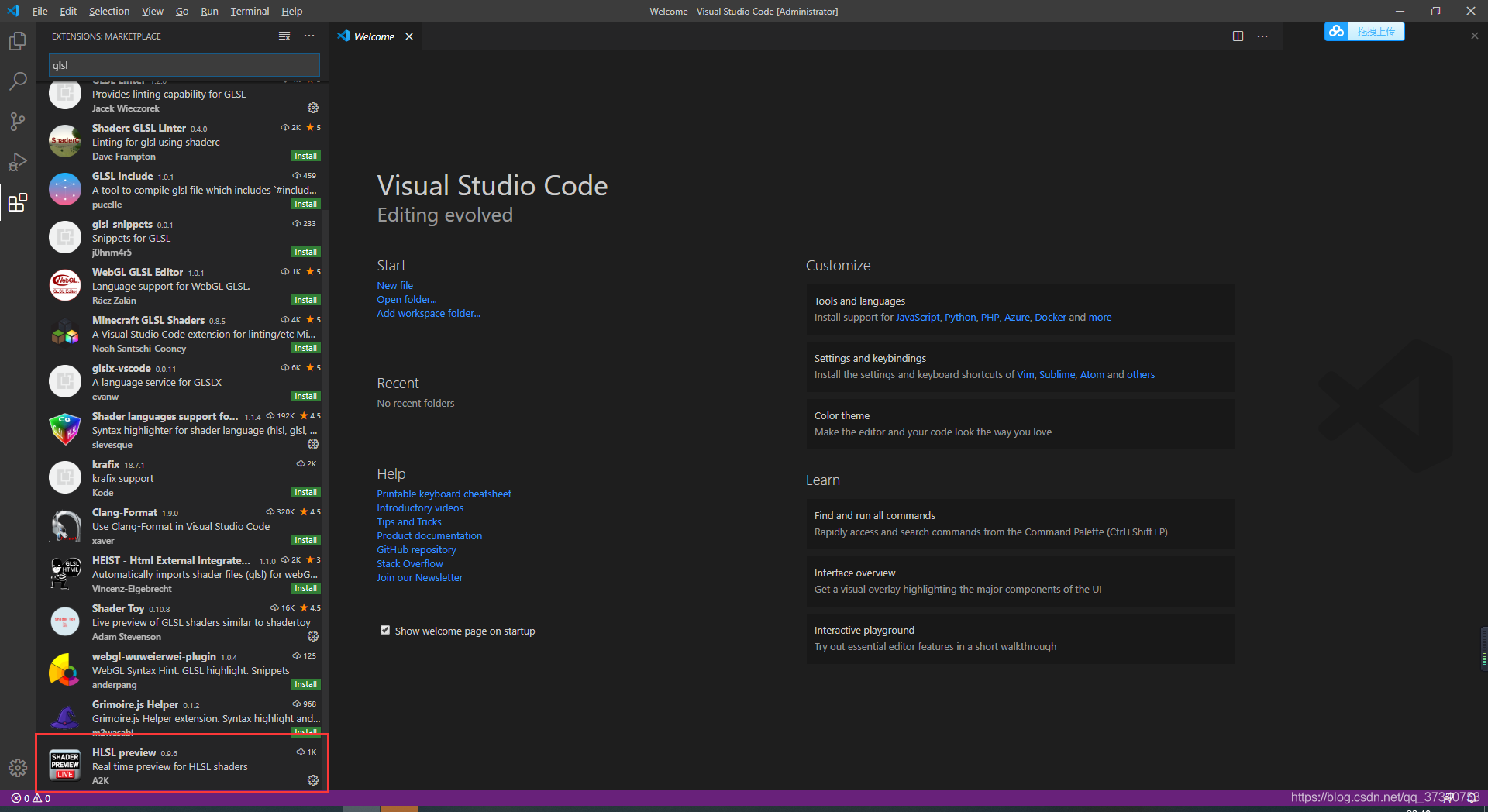Open Printable keyboard cheatsheet link
Image resolution: width=1488 pixels, height=812 pixels.
444,494
